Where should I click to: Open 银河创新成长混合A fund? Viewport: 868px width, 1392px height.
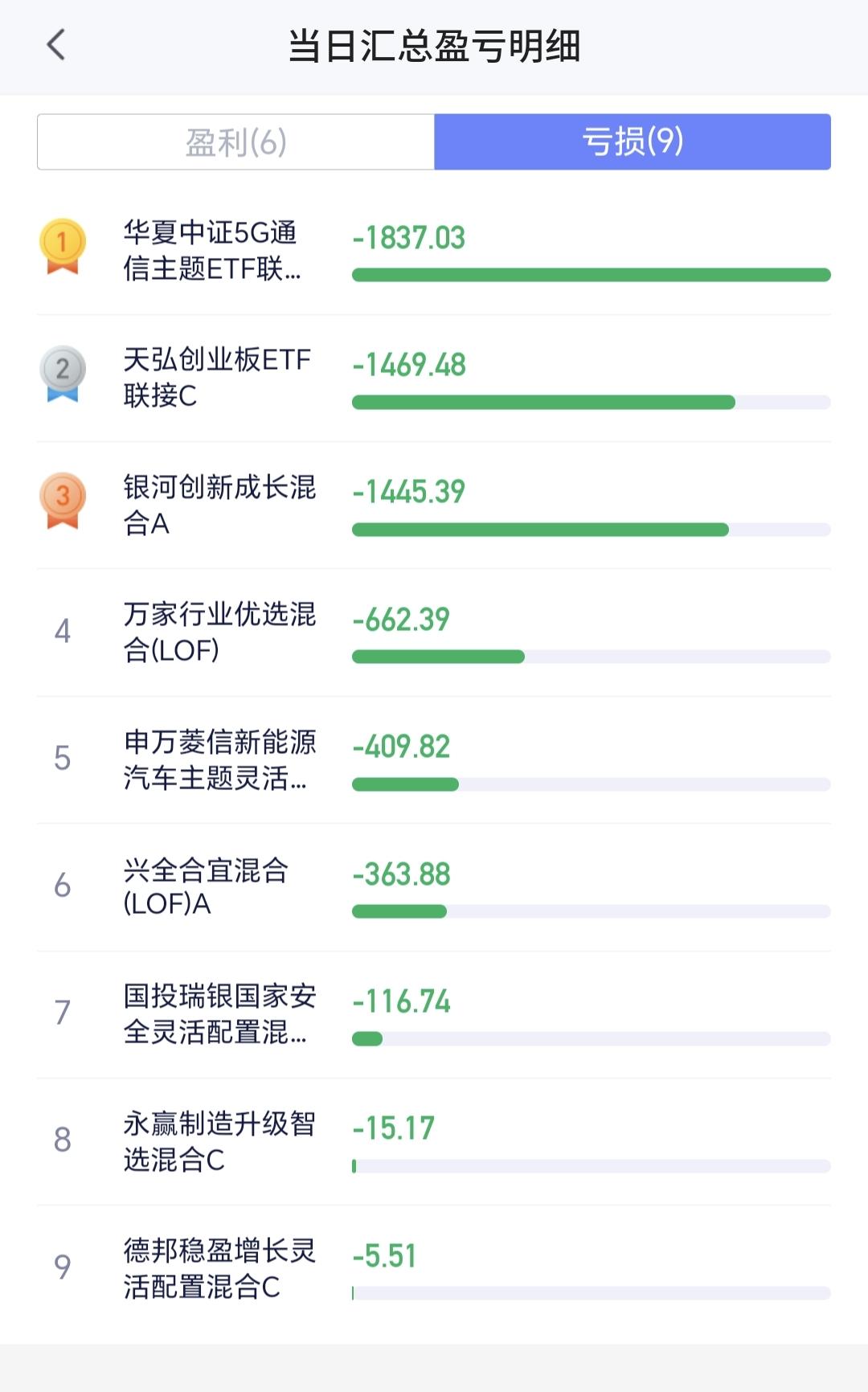pyautogui.click(x=219, y=505)
